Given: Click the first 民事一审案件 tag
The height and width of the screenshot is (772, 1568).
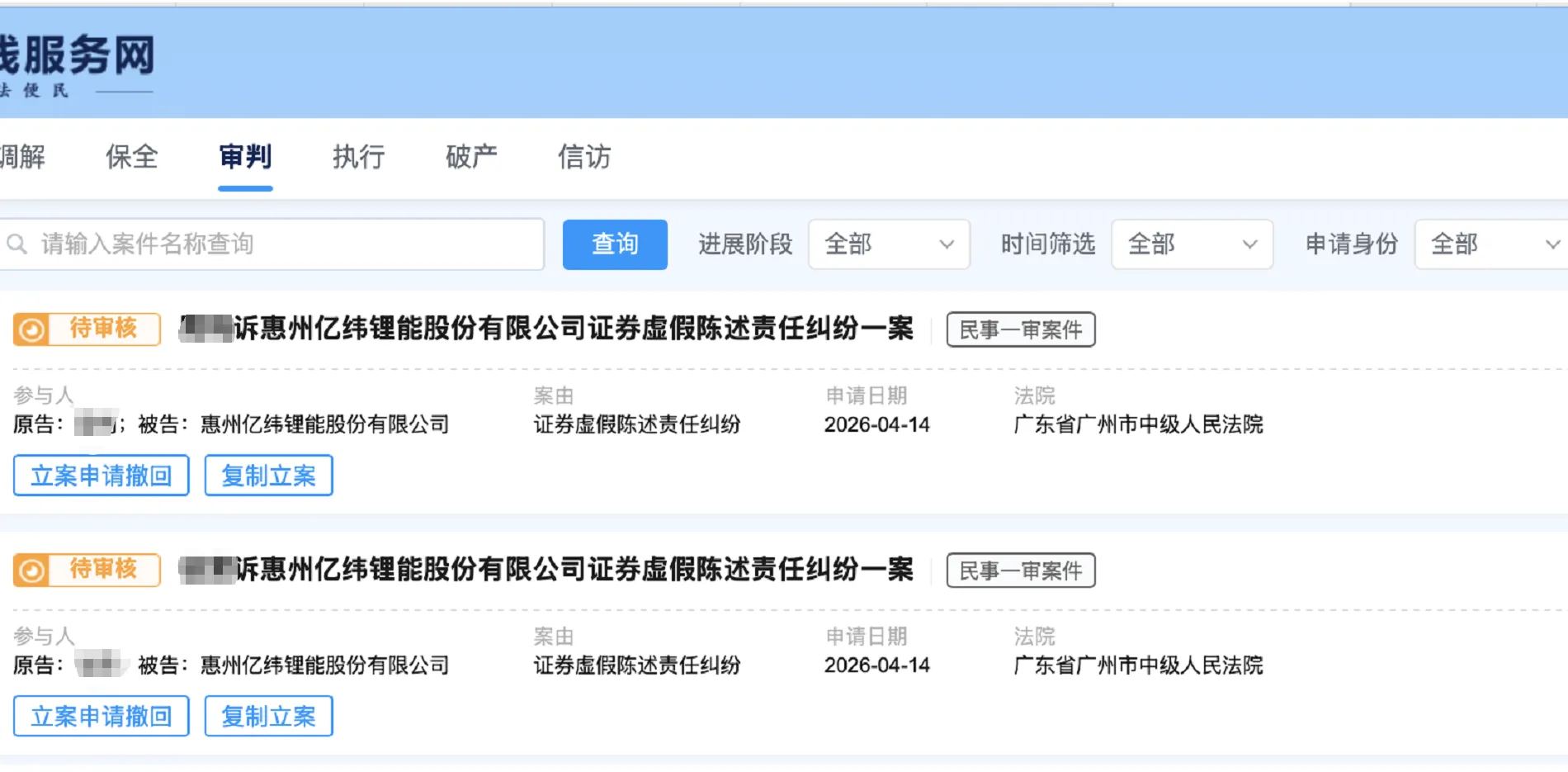Looking at the screenshot, I should coord(1021,329).
